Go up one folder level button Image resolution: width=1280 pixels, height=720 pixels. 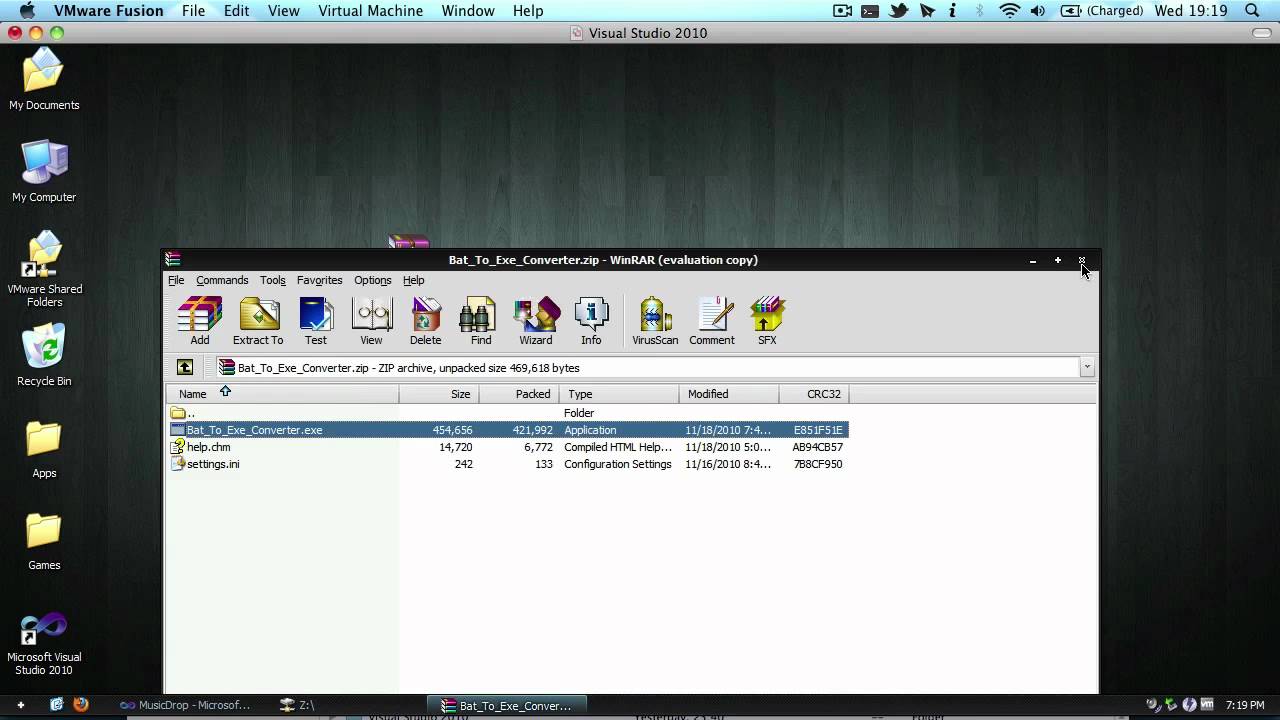point(185,368)
